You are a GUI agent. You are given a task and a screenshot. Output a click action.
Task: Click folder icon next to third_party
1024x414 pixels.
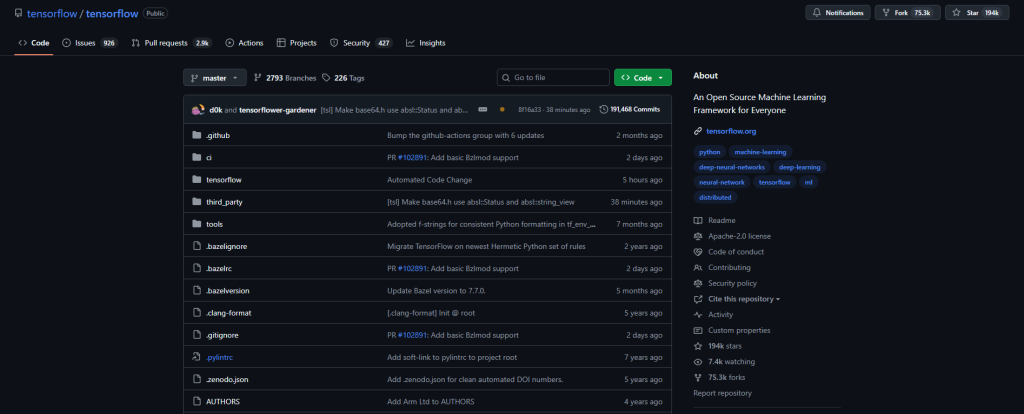(197, 202)
